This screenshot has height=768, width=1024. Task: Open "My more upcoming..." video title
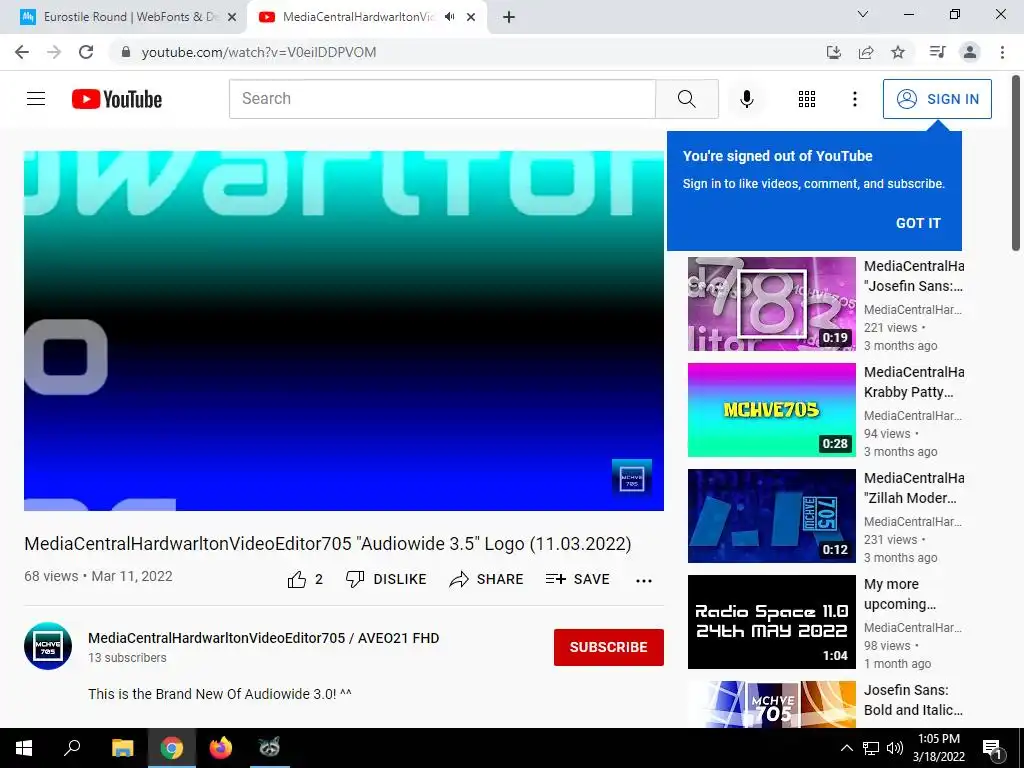tap(899, 594)
